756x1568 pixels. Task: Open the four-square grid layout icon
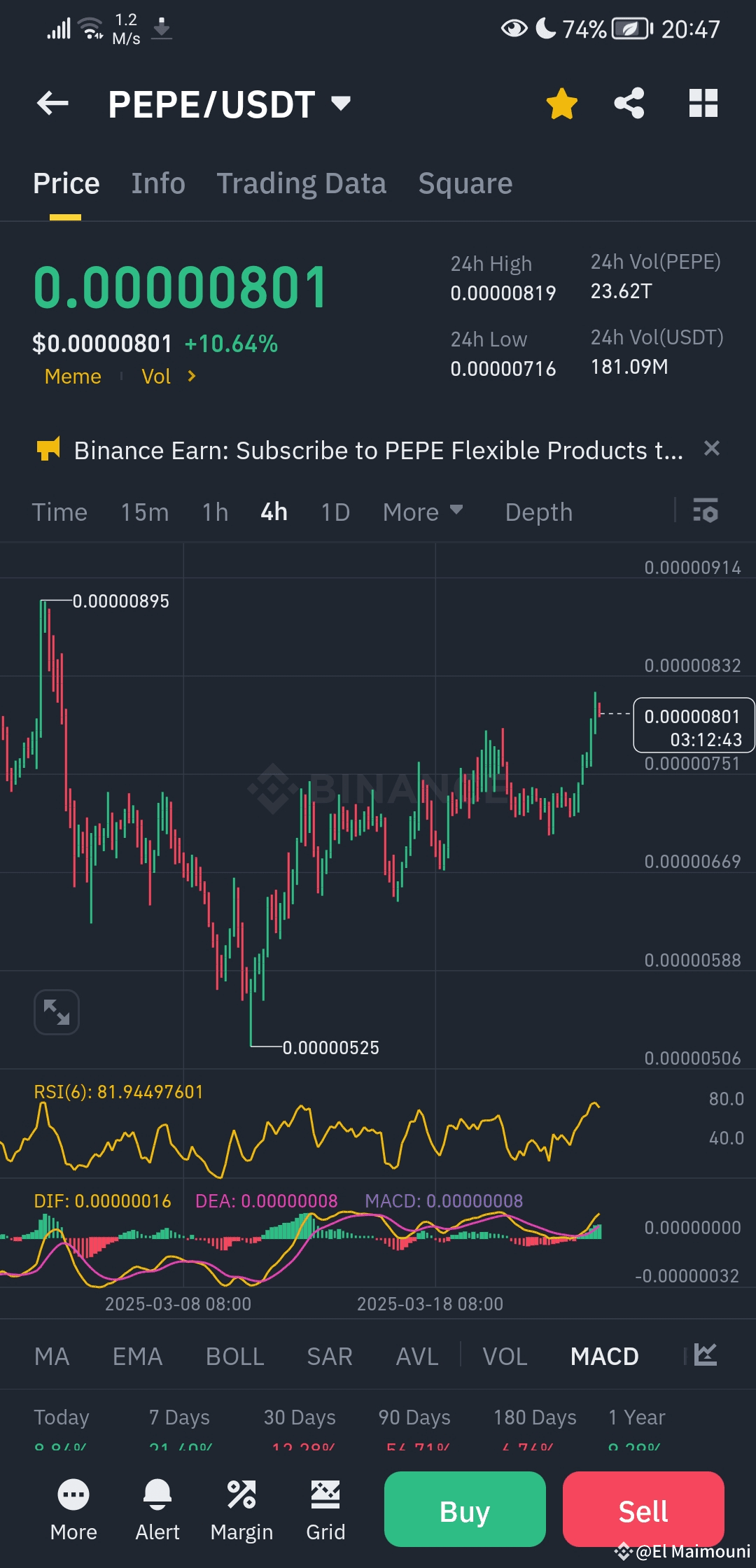(703, 104)
